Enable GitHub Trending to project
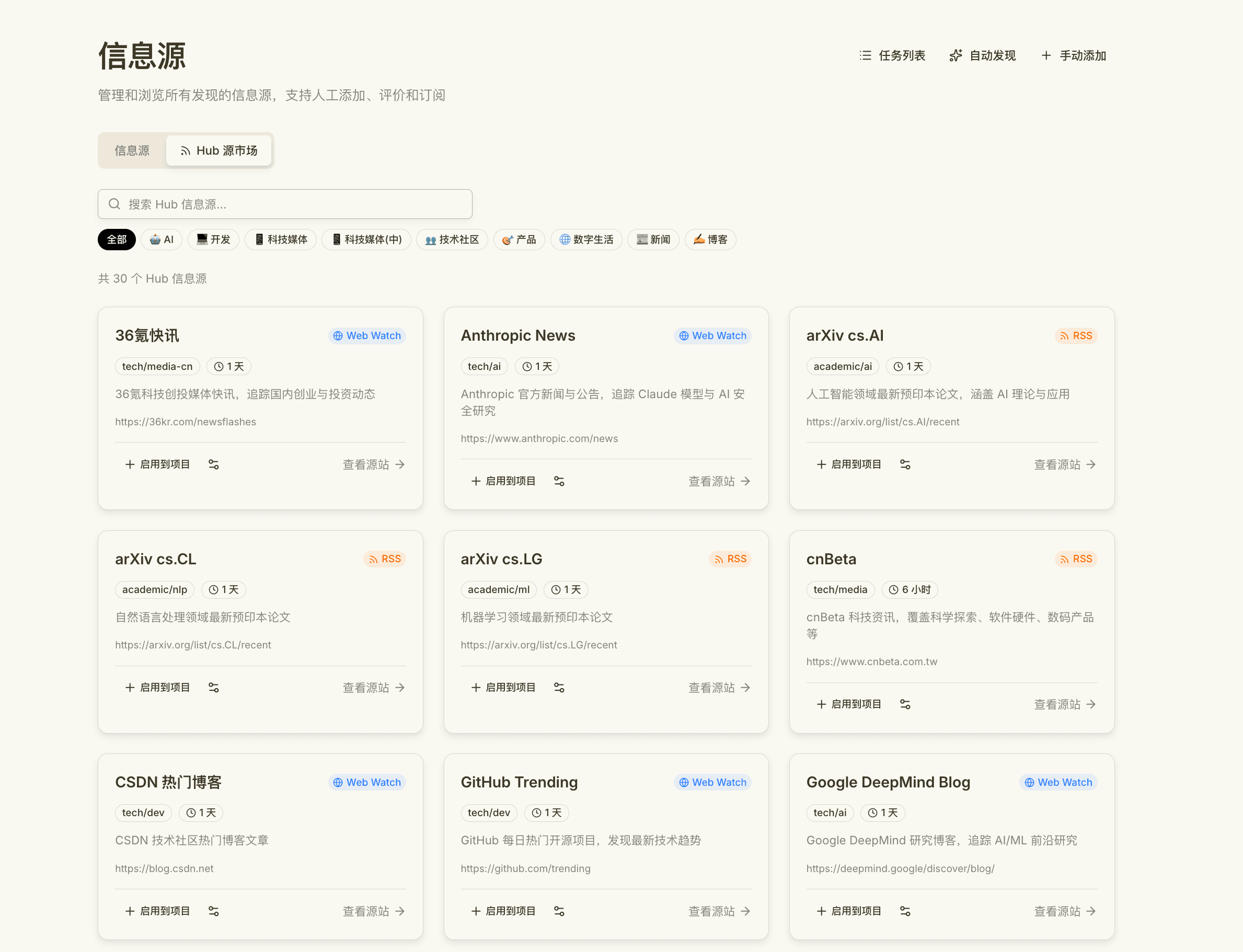 503,911
